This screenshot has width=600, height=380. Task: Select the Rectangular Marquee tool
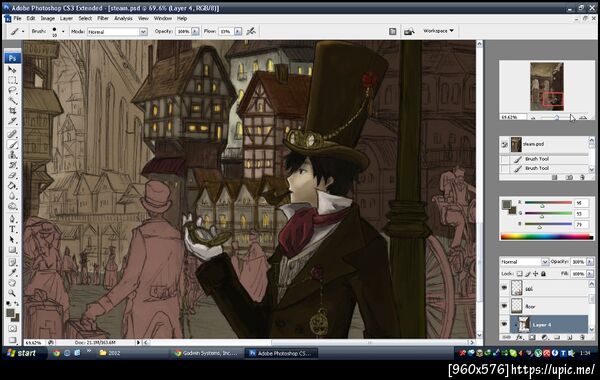pyautogui.click(x=12, y=80)
